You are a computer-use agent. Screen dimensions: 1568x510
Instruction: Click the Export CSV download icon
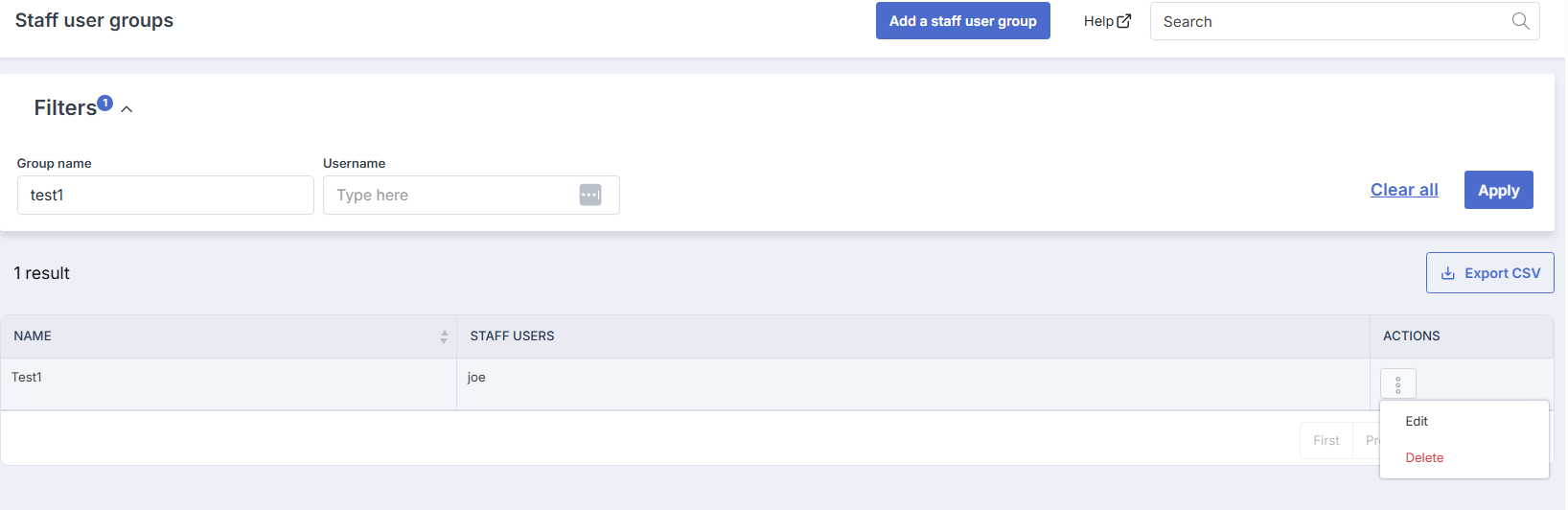pyautogui.click(x=1448, y=273)
